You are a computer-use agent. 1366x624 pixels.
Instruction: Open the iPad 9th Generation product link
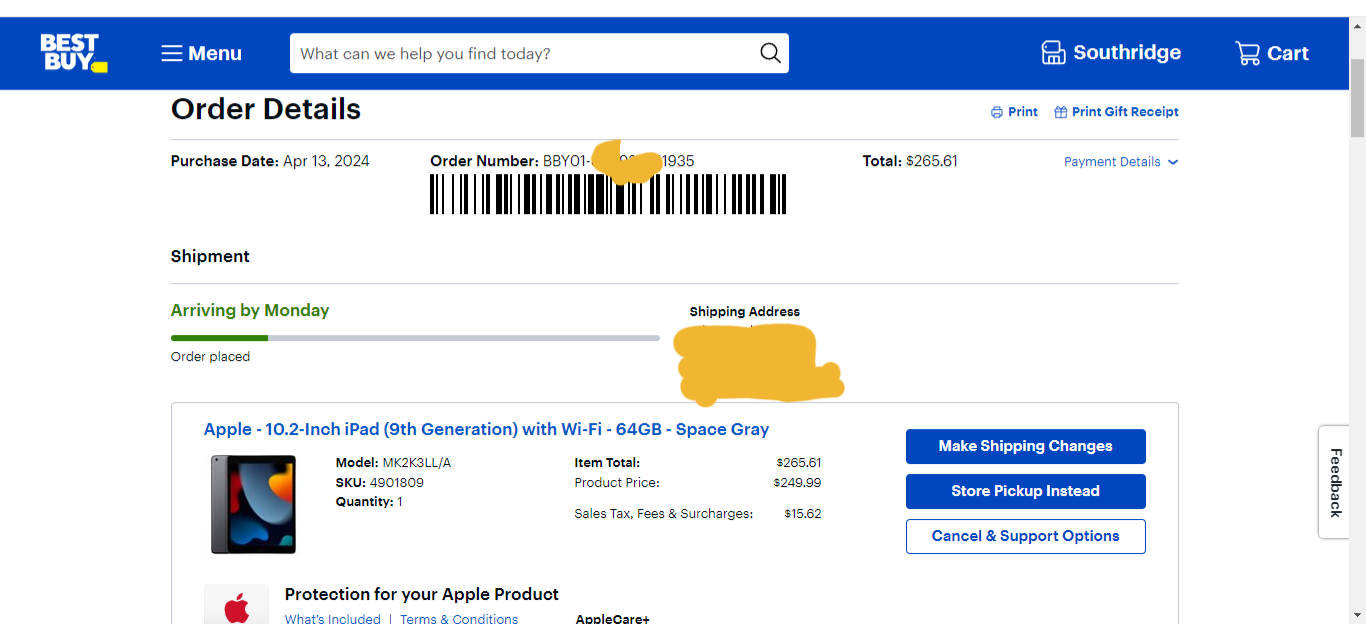point(486,429)
